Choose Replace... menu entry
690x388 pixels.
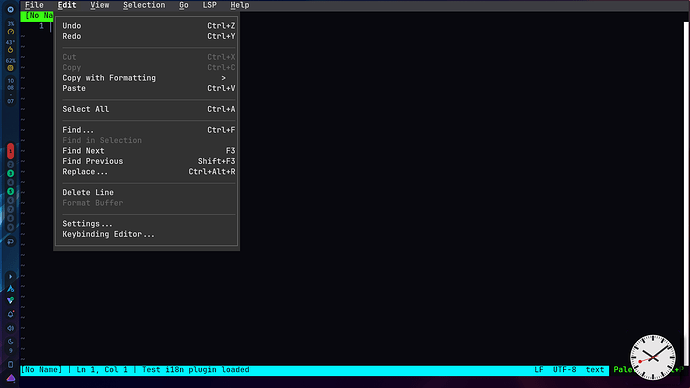point(148,172)
